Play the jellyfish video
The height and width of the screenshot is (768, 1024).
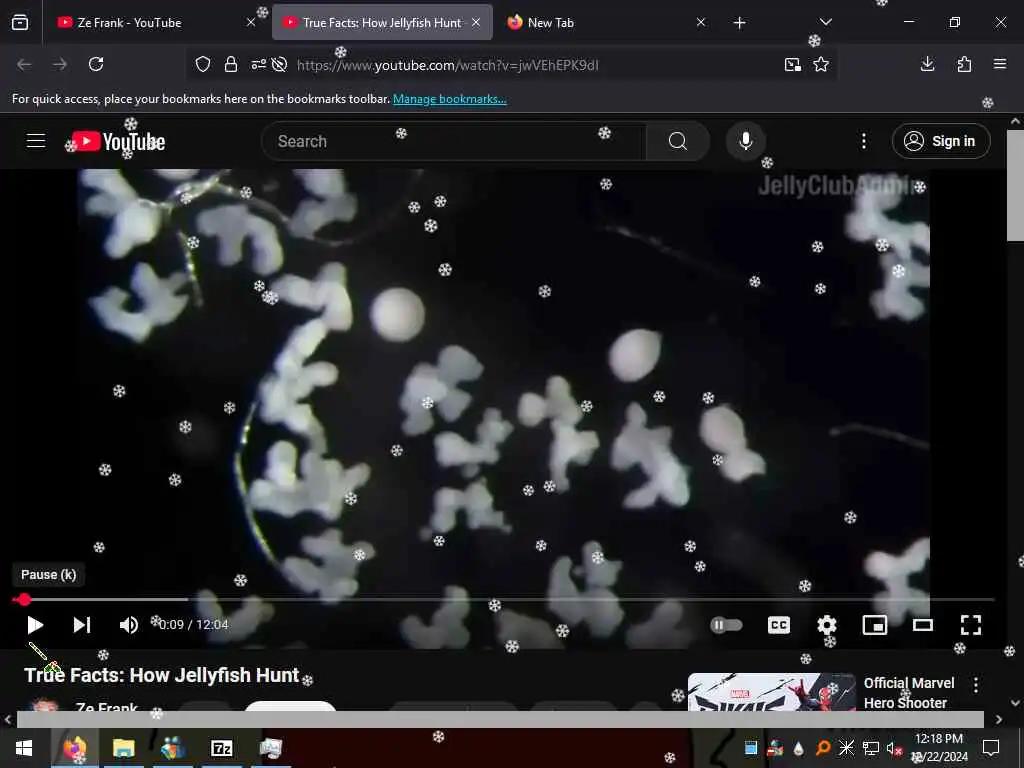pos(35,626)
